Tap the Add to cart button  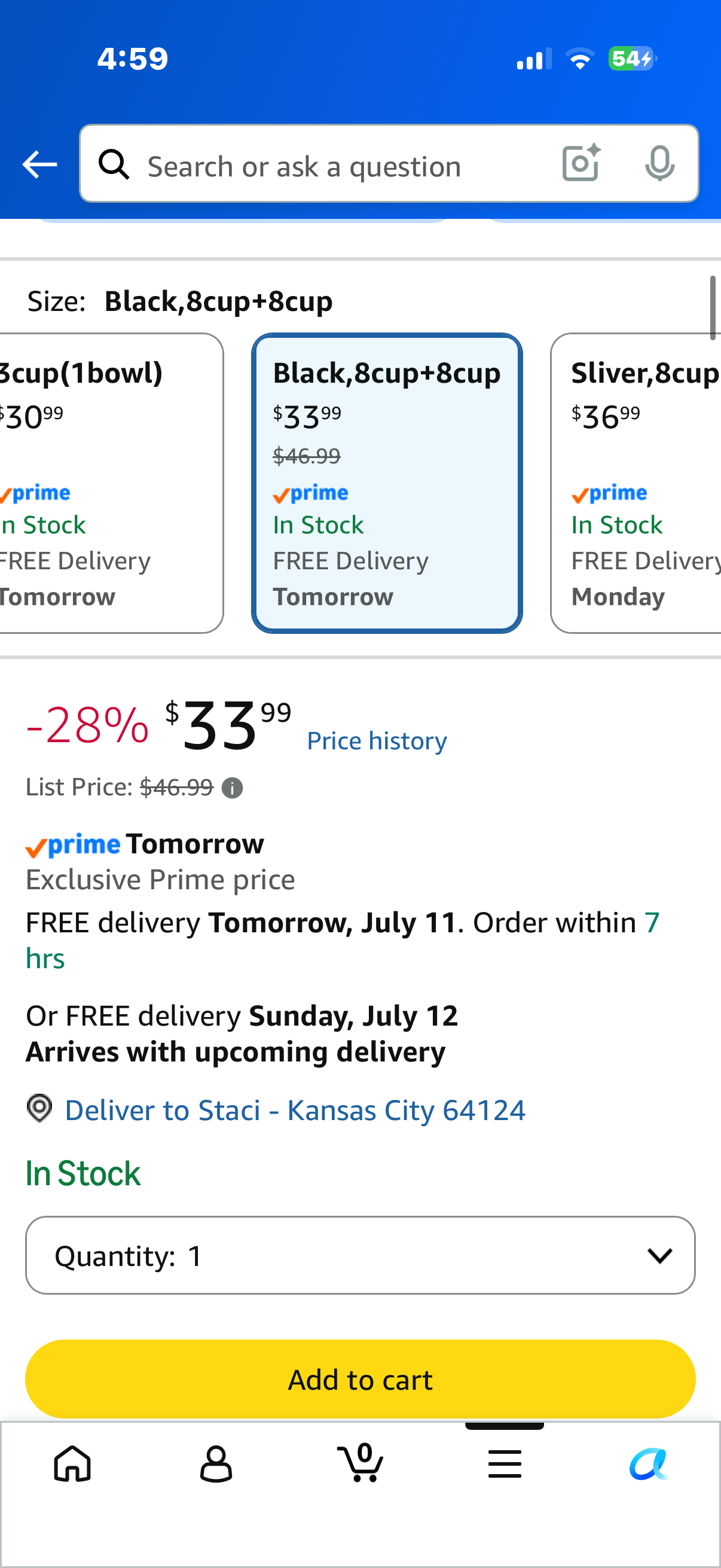(360, 1378)
